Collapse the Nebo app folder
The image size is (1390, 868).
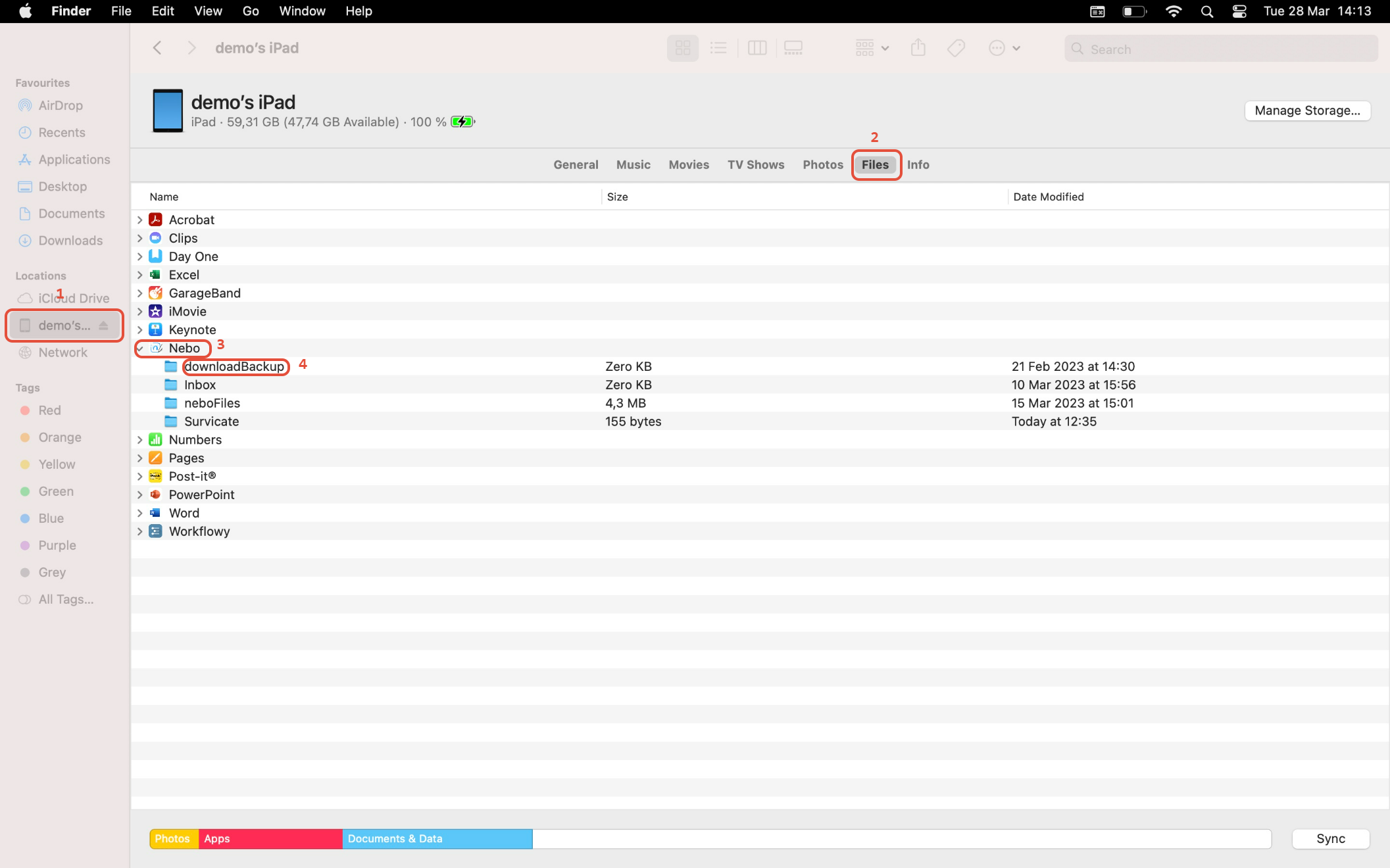click(x=140, y=349)
